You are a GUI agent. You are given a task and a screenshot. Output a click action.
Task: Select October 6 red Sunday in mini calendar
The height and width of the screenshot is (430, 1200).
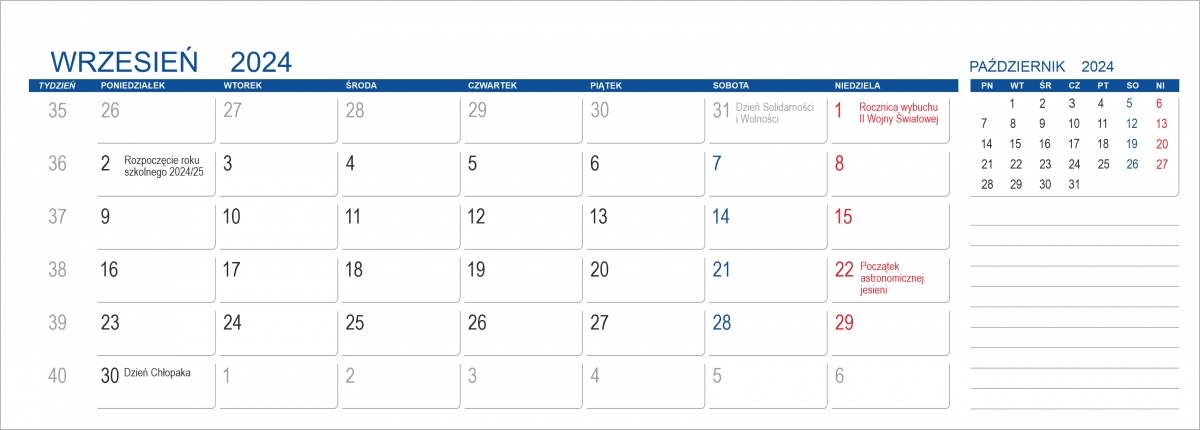click(1159, 103)
